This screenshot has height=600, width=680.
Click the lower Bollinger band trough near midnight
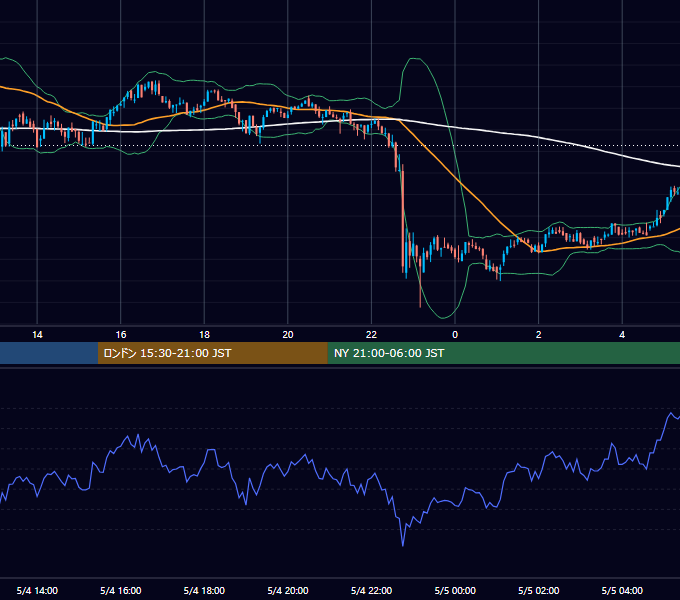(x=443, y=317)
